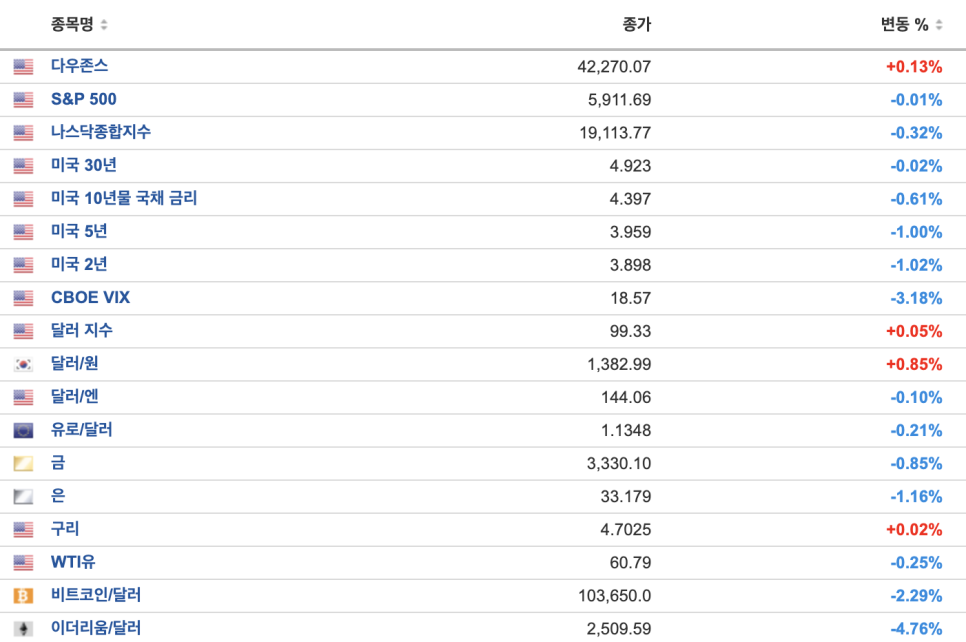Open the 금 commodity link
966x642 pixels.
[x=58, y=463]
